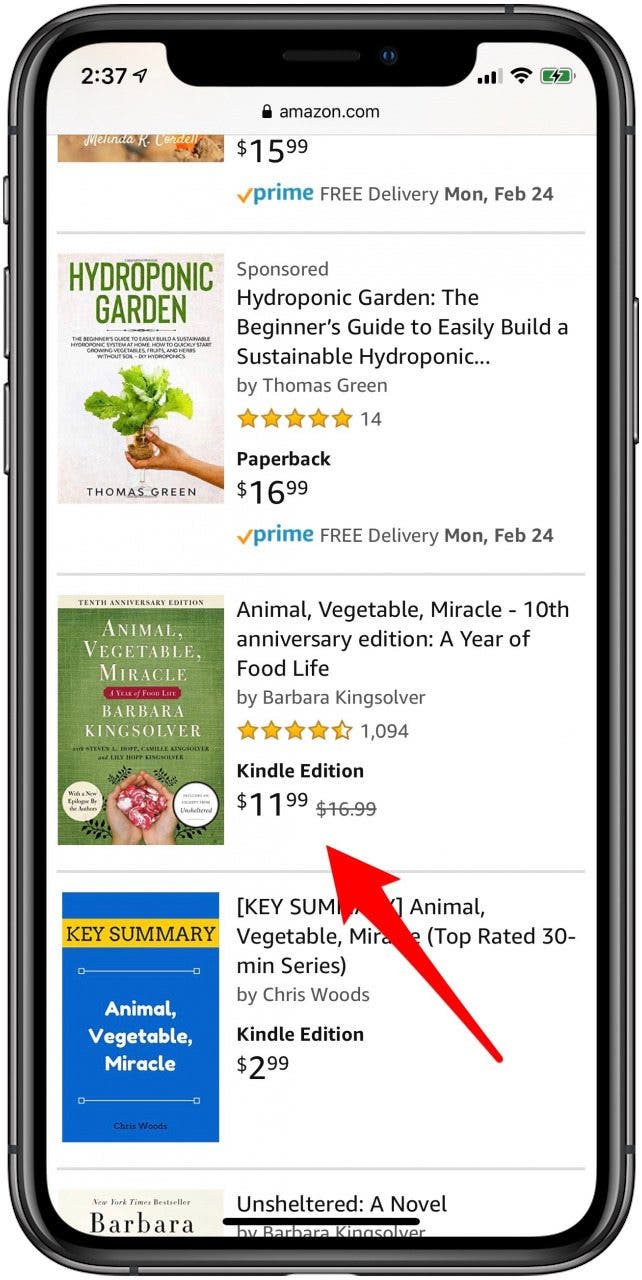The image size is (642, 1280).
Task: Tap the prime logo under the $15.99 price
Action: coord(275,194)
